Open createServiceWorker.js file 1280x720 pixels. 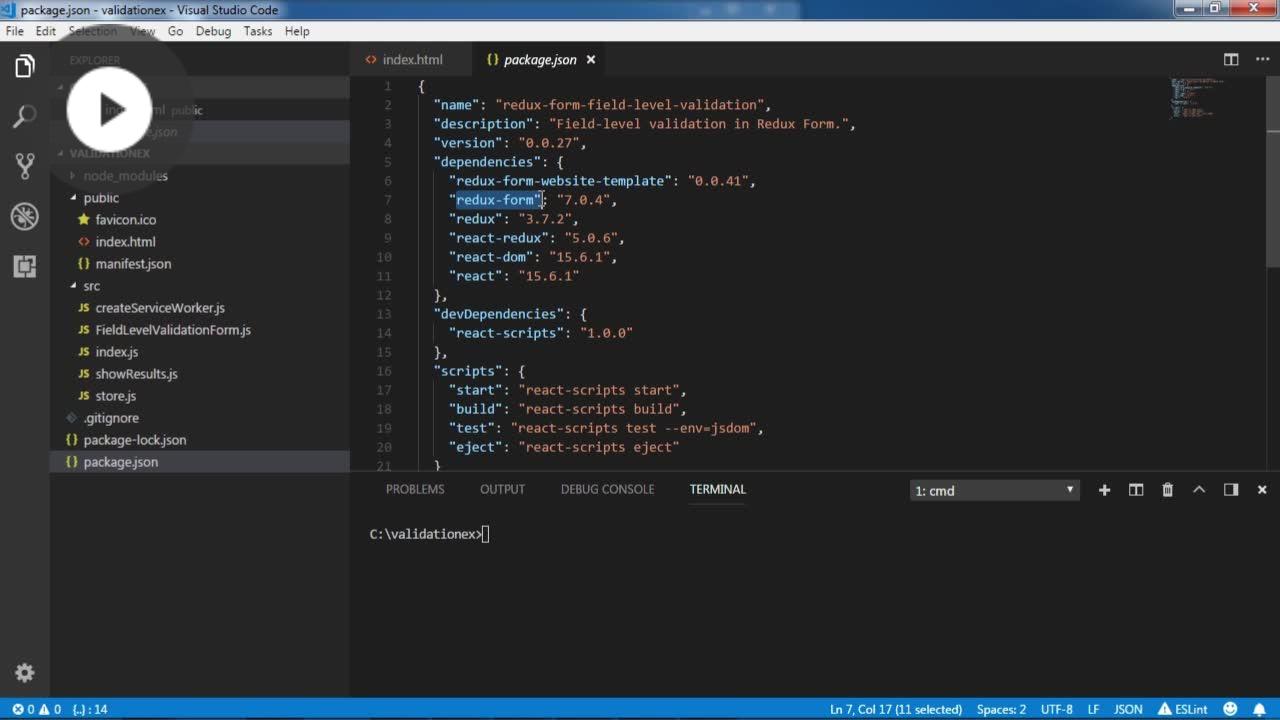point(160,308)
